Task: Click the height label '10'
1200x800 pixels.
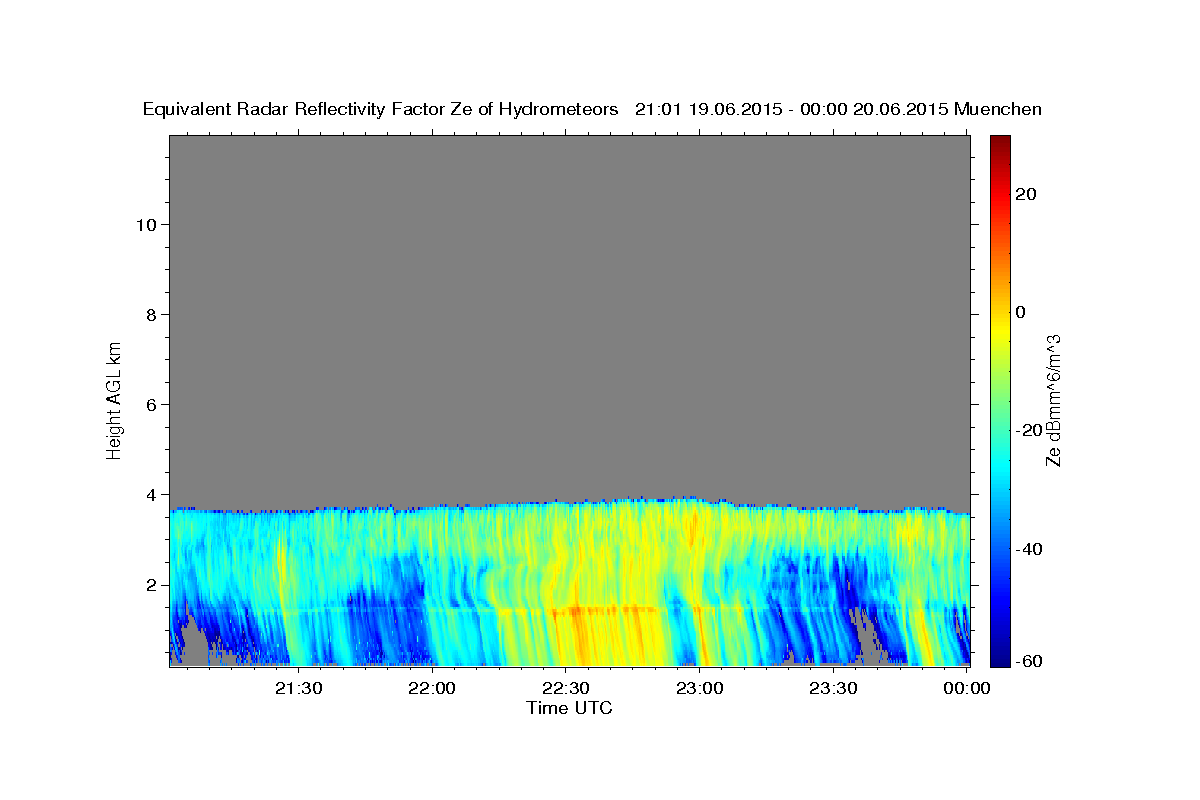Action: (x=144, y=224)
